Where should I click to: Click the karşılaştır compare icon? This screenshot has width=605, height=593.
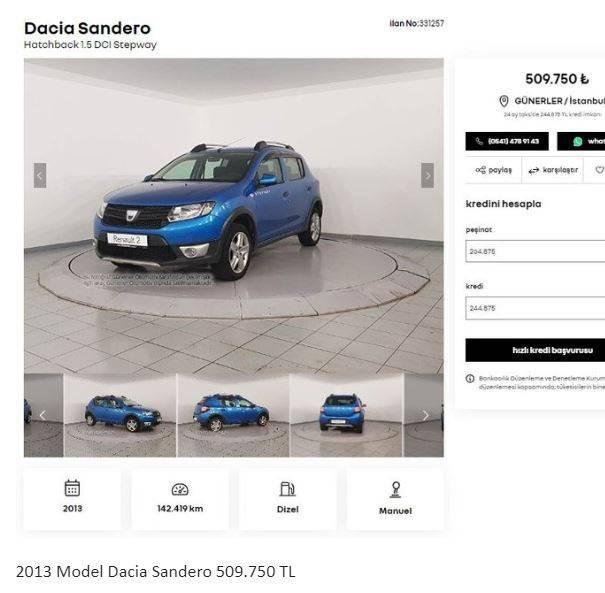534,170
